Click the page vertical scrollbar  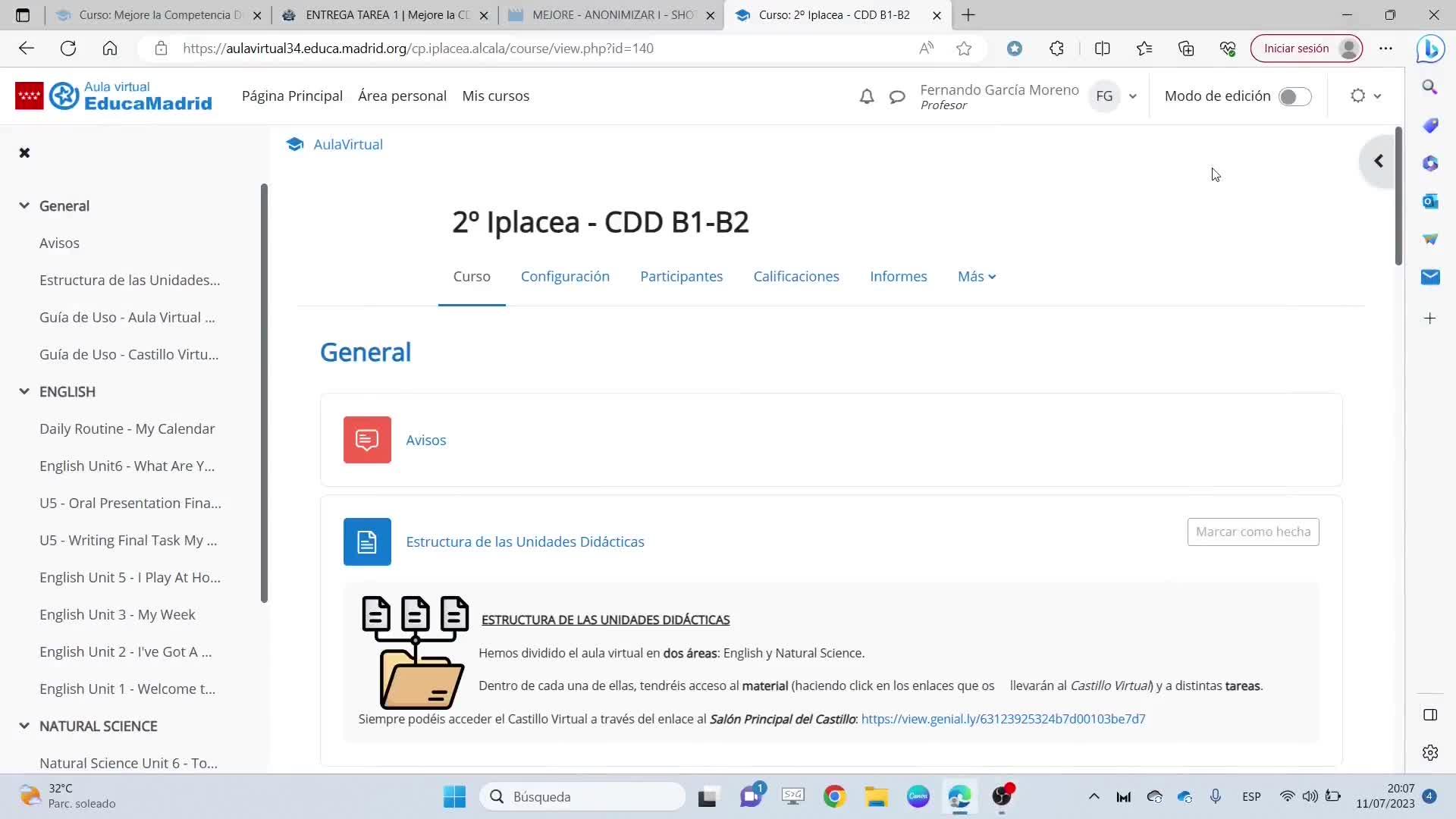[1398, 197]
